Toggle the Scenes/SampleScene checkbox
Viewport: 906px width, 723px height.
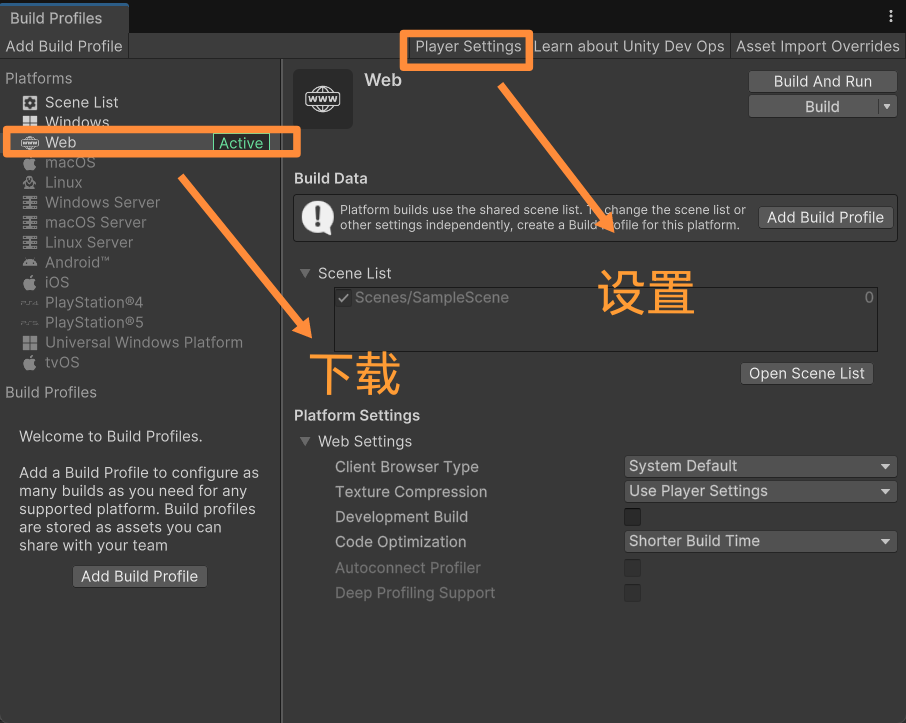point(343,298)
